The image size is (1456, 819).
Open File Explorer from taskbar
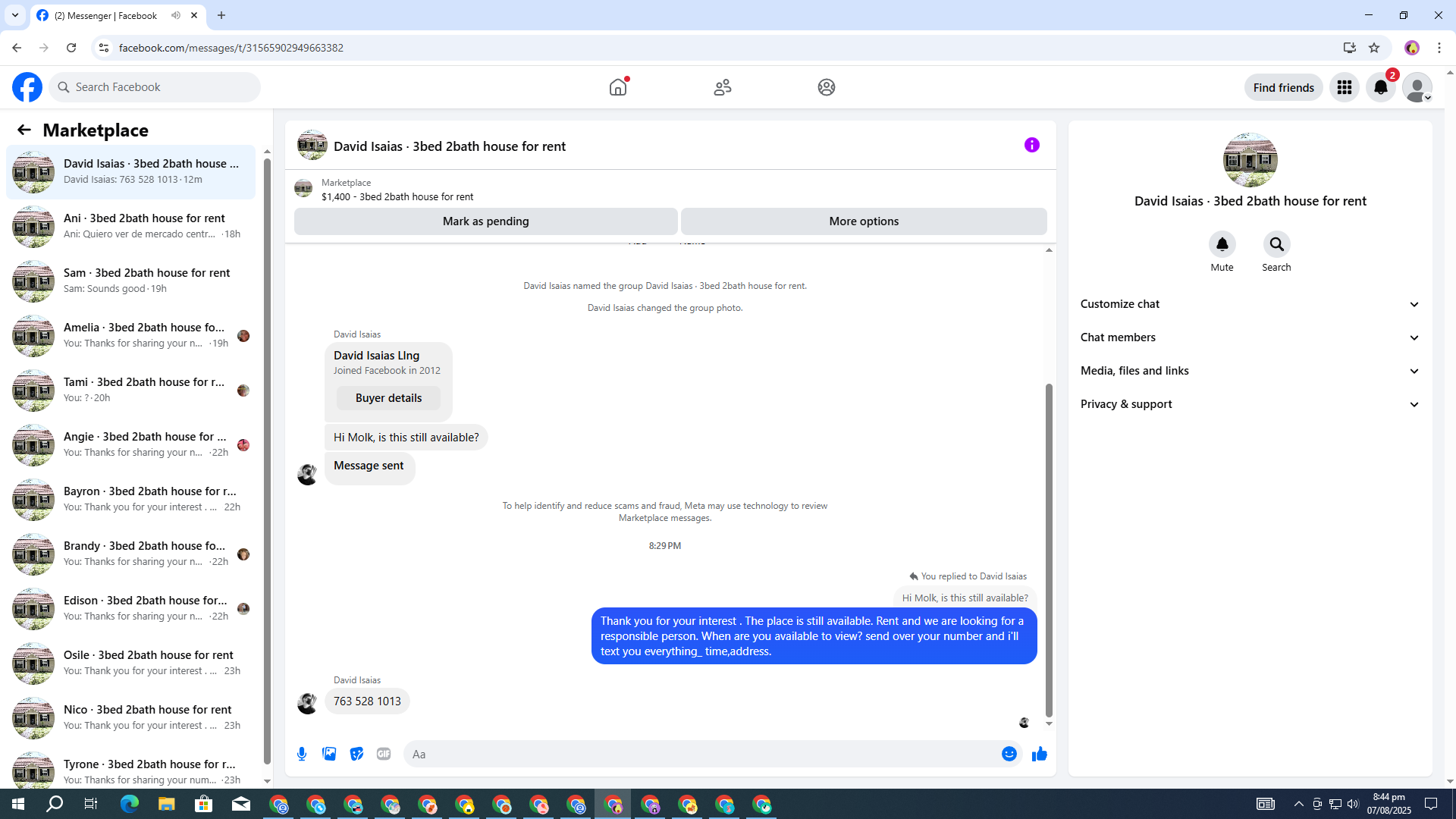click(167, 804)
